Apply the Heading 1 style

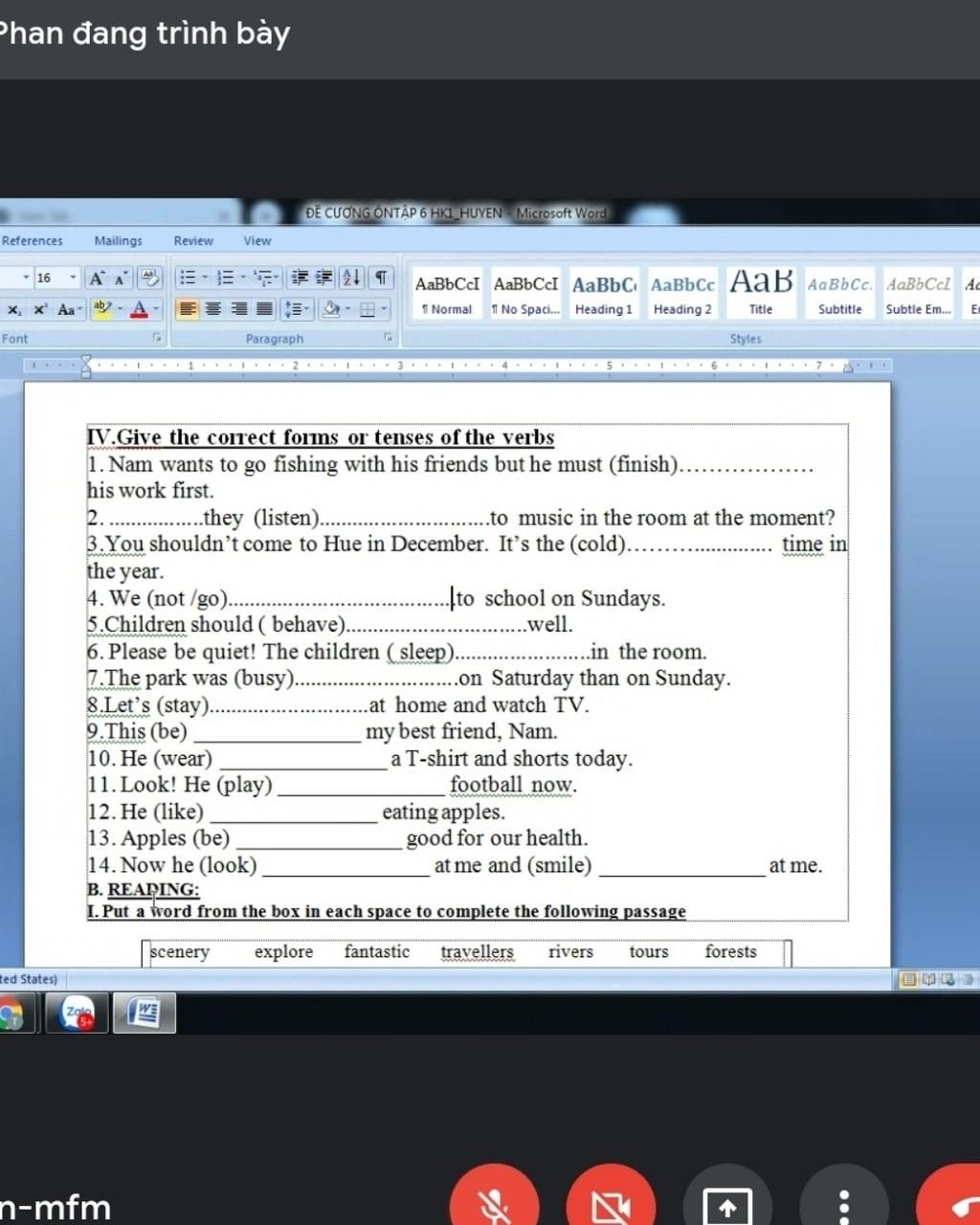coord(604,294)
